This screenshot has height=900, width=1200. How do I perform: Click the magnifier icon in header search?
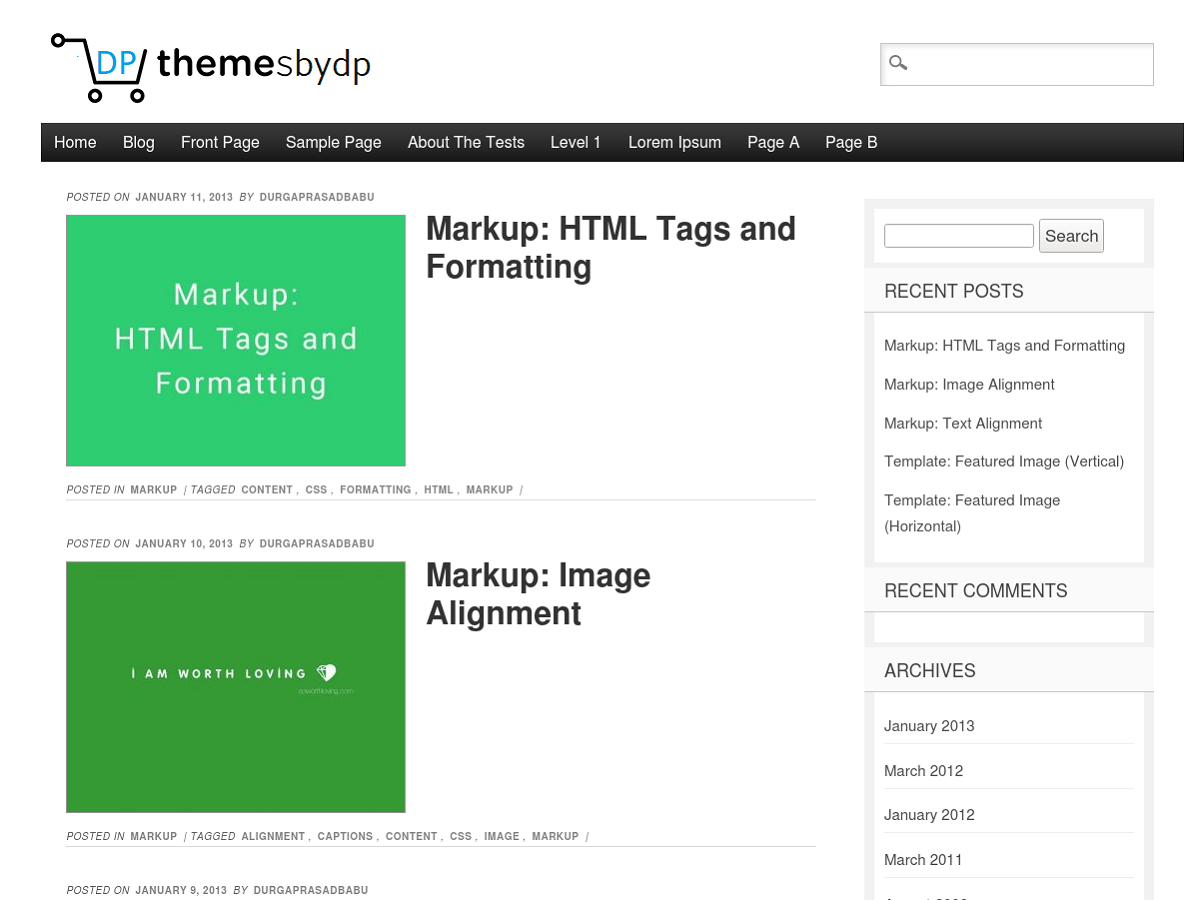click(898, 64)
